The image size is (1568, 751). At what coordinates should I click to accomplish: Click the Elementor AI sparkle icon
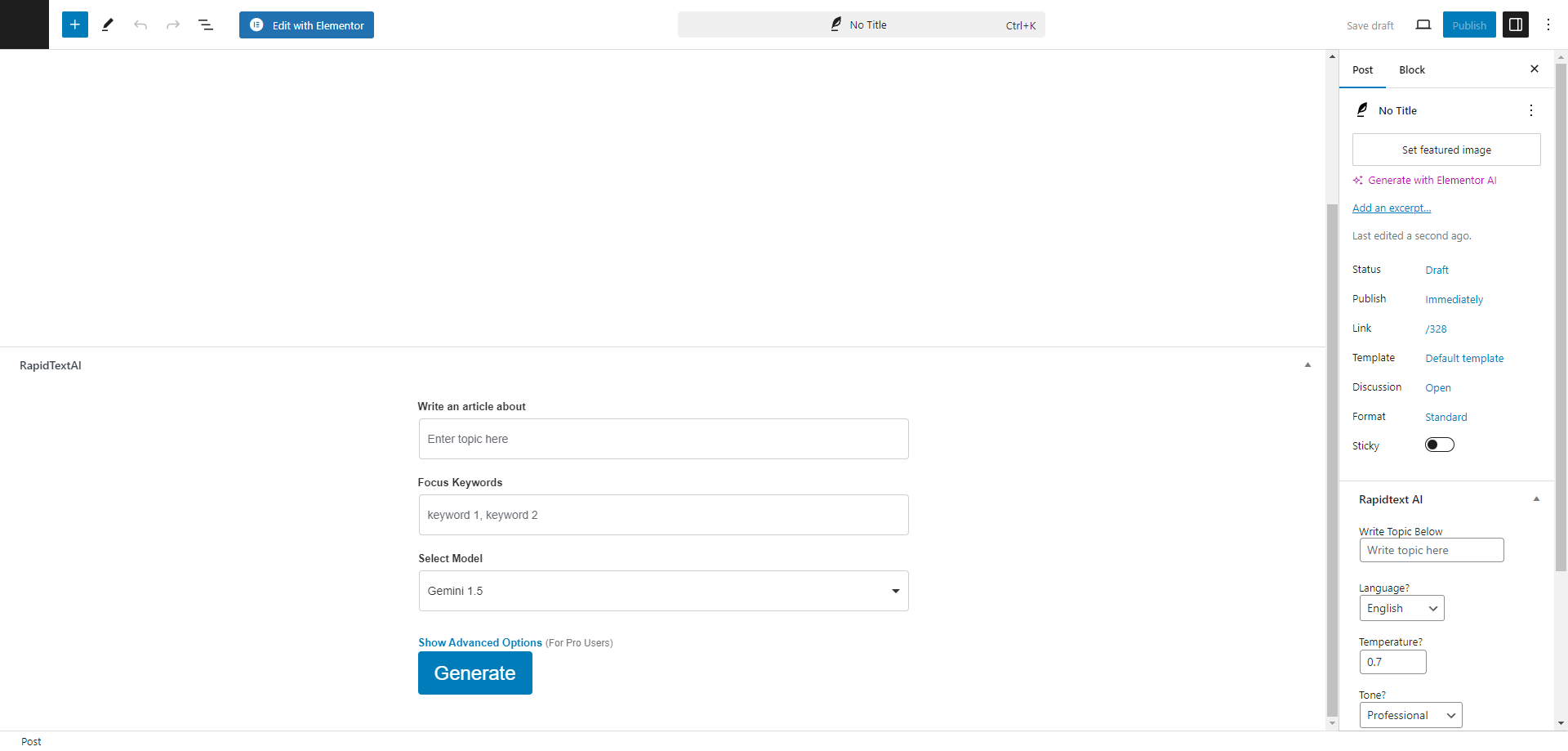(1358, 181)
